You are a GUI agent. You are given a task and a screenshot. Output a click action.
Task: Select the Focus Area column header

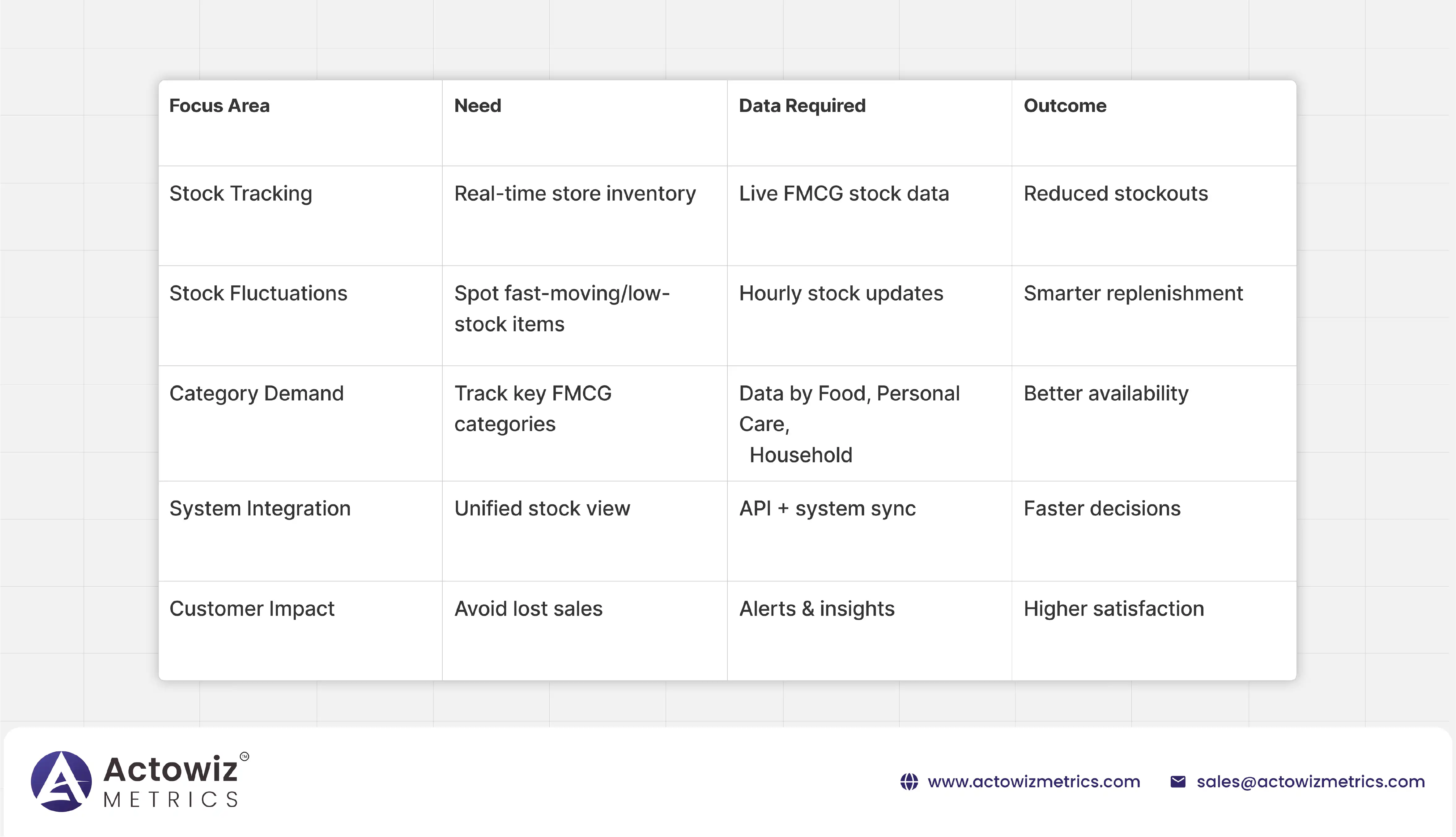(219, 106)
